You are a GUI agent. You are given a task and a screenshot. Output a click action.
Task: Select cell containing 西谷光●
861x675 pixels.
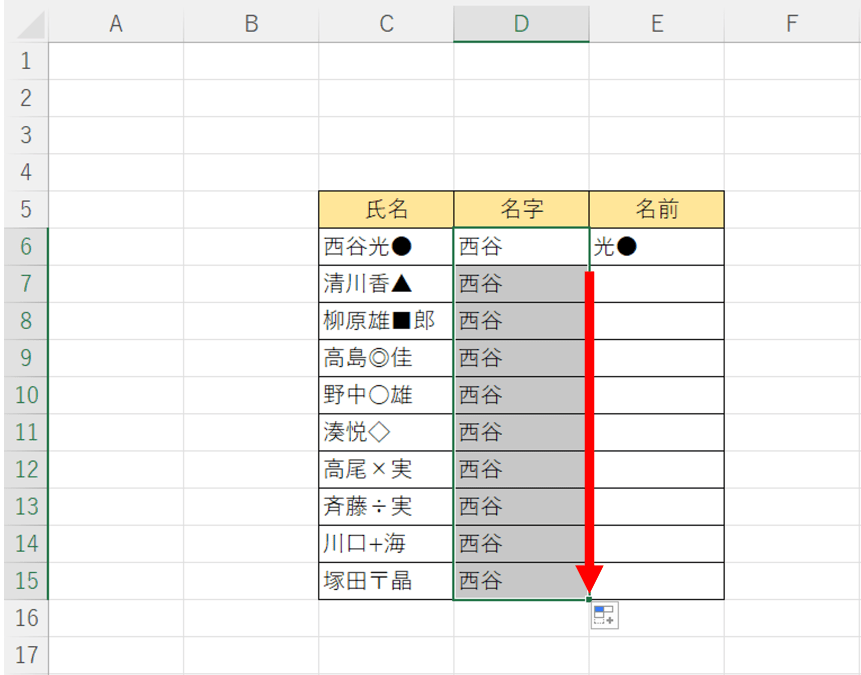coord(386,247)
